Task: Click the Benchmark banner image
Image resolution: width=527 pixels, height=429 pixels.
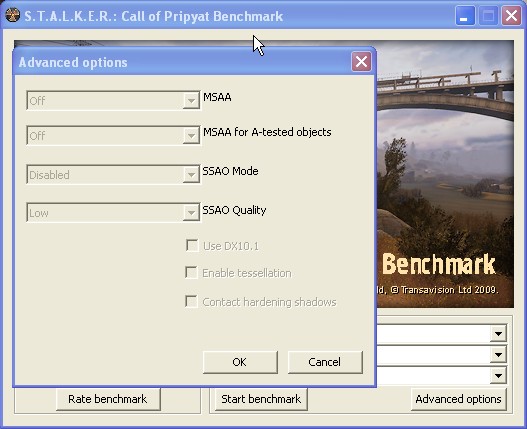Action: coord(445,174)
